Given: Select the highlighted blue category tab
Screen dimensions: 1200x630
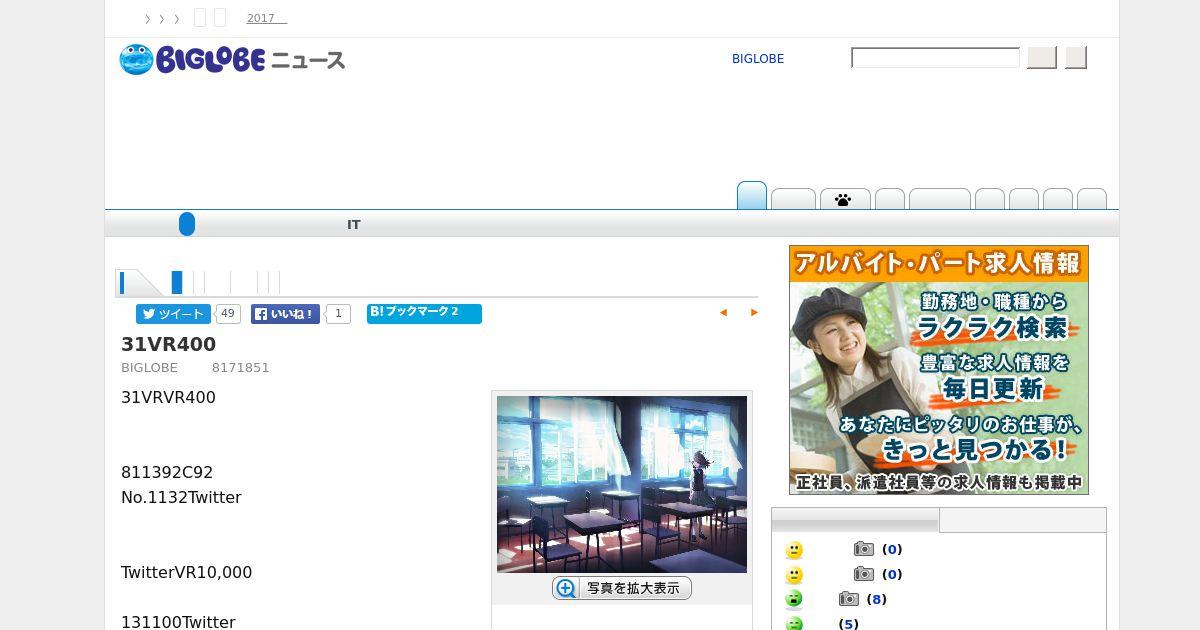Looking at the screenshot, I should 752,196.
